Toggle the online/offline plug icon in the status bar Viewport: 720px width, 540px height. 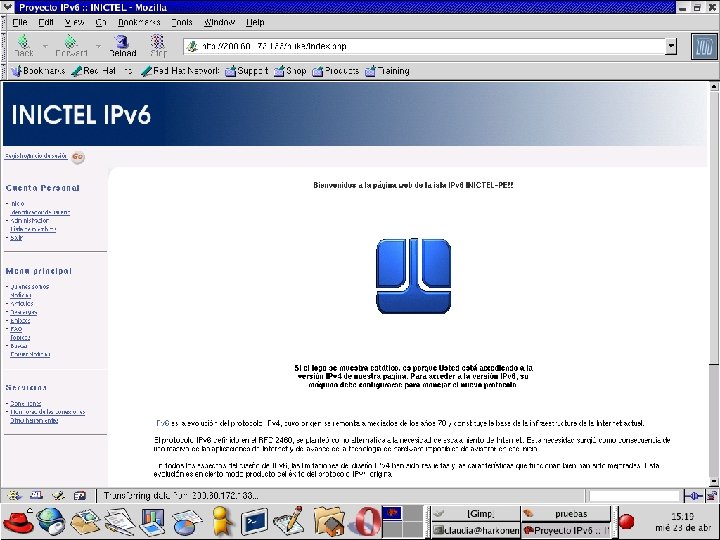tap(693, 496)
